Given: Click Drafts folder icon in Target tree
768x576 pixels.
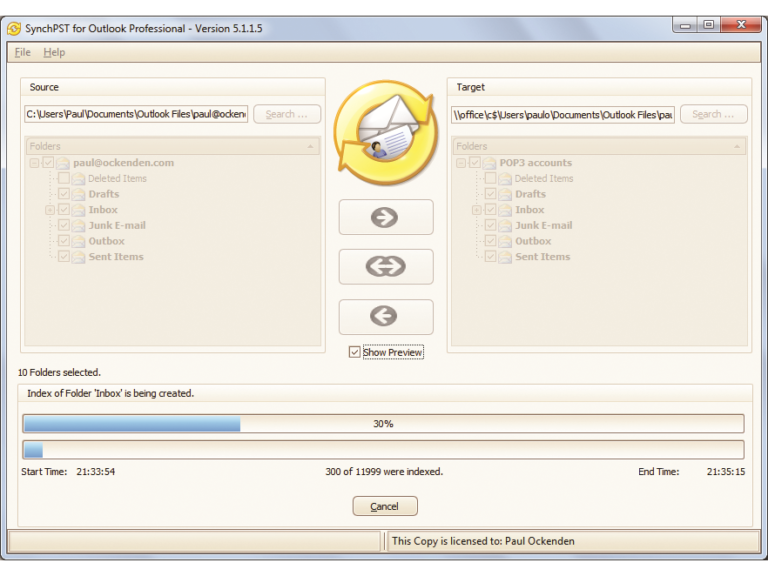Looking at the screenshot, I should coord(505,194).
